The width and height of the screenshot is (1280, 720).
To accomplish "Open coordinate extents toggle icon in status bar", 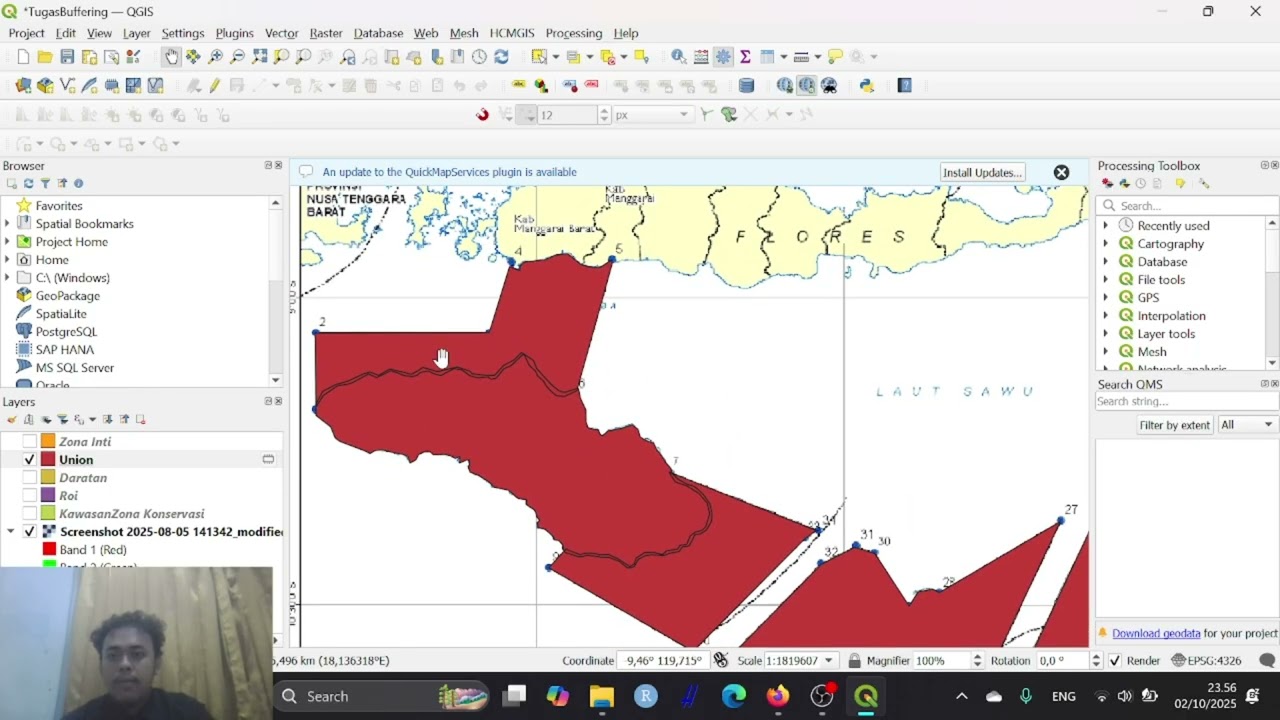I will click(x=720, y=660).
